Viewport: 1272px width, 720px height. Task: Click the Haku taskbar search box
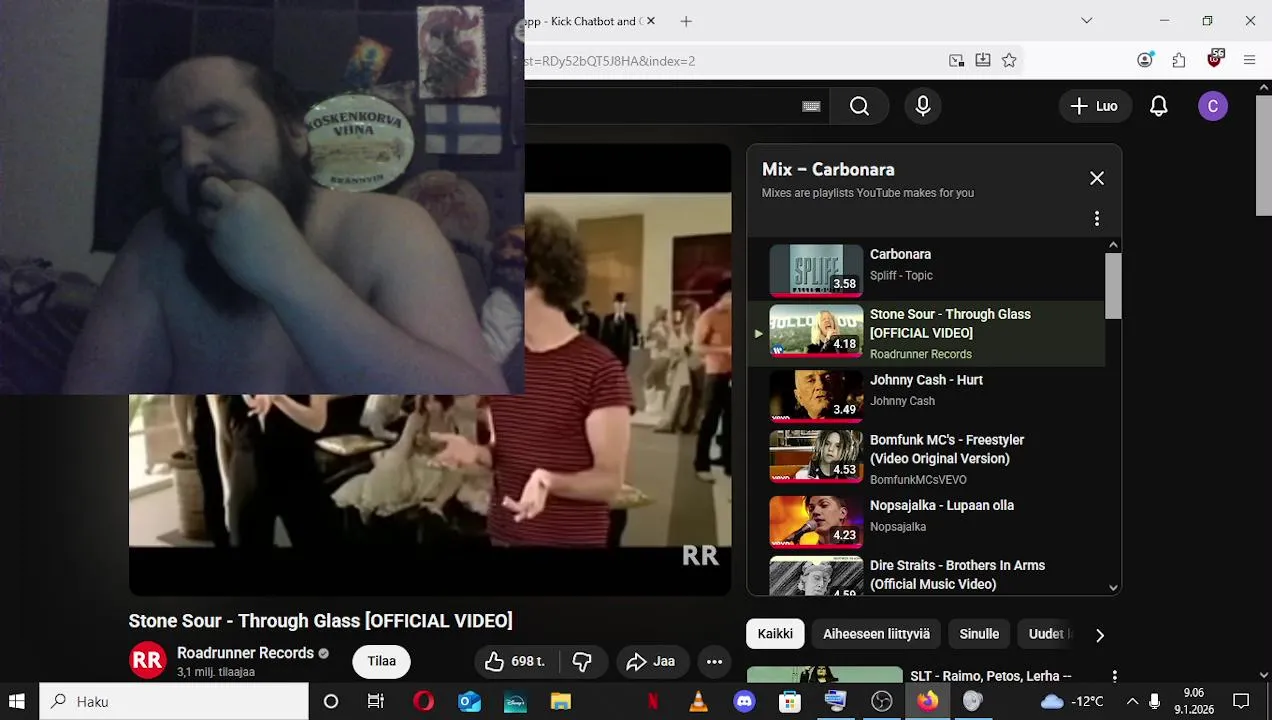pos(174,701)
